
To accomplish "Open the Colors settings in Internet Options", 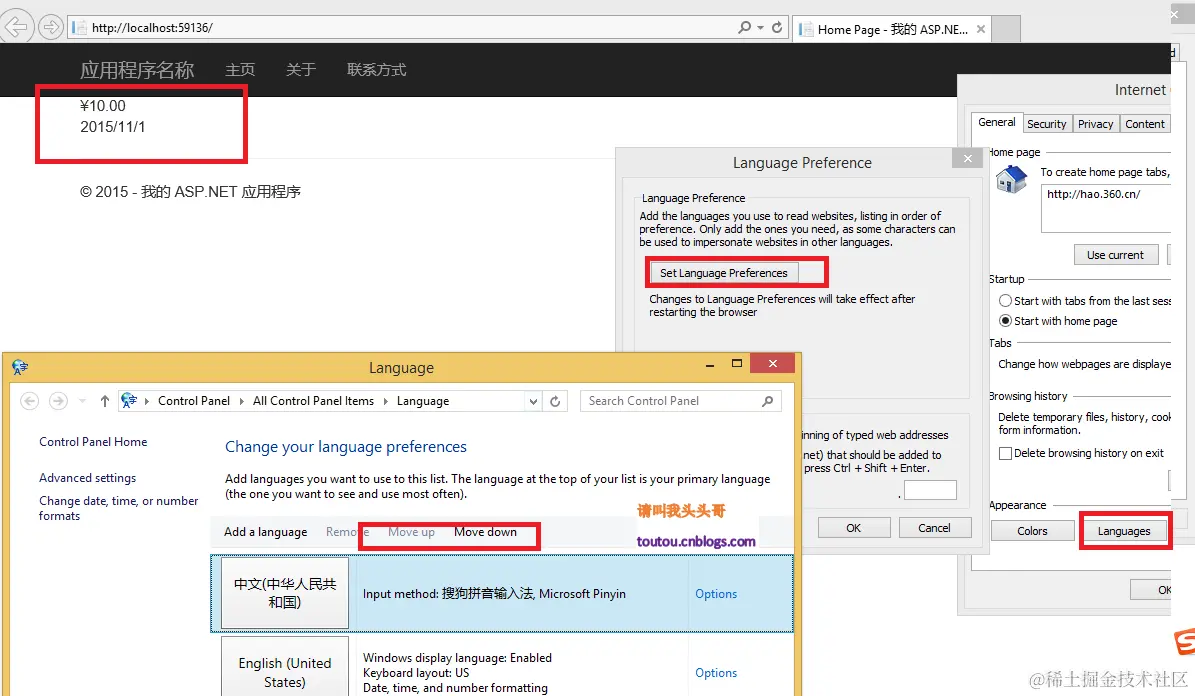I will [1032, 530].
